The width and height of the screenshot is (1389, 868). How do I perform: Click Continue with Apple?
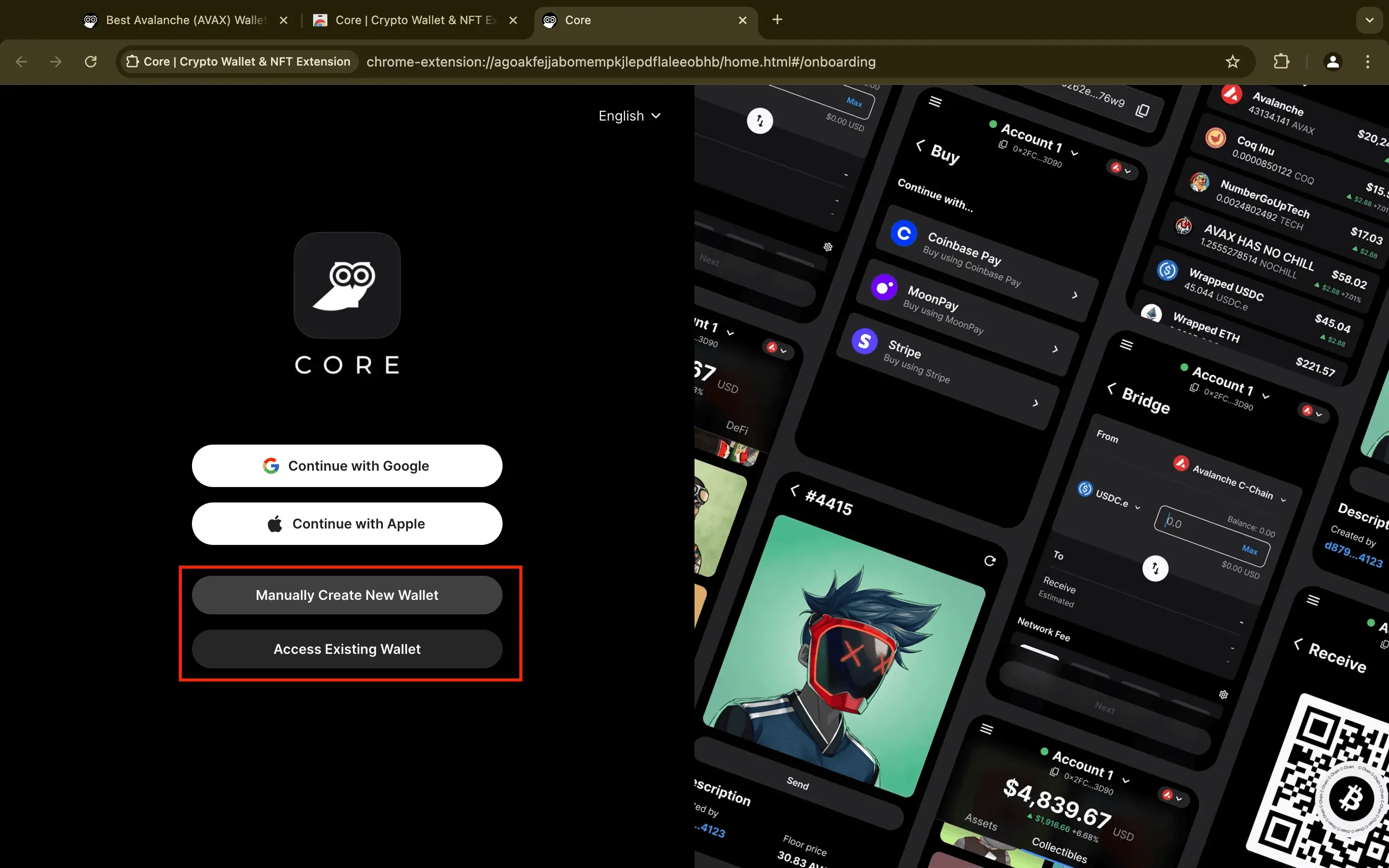coord(347,524)
